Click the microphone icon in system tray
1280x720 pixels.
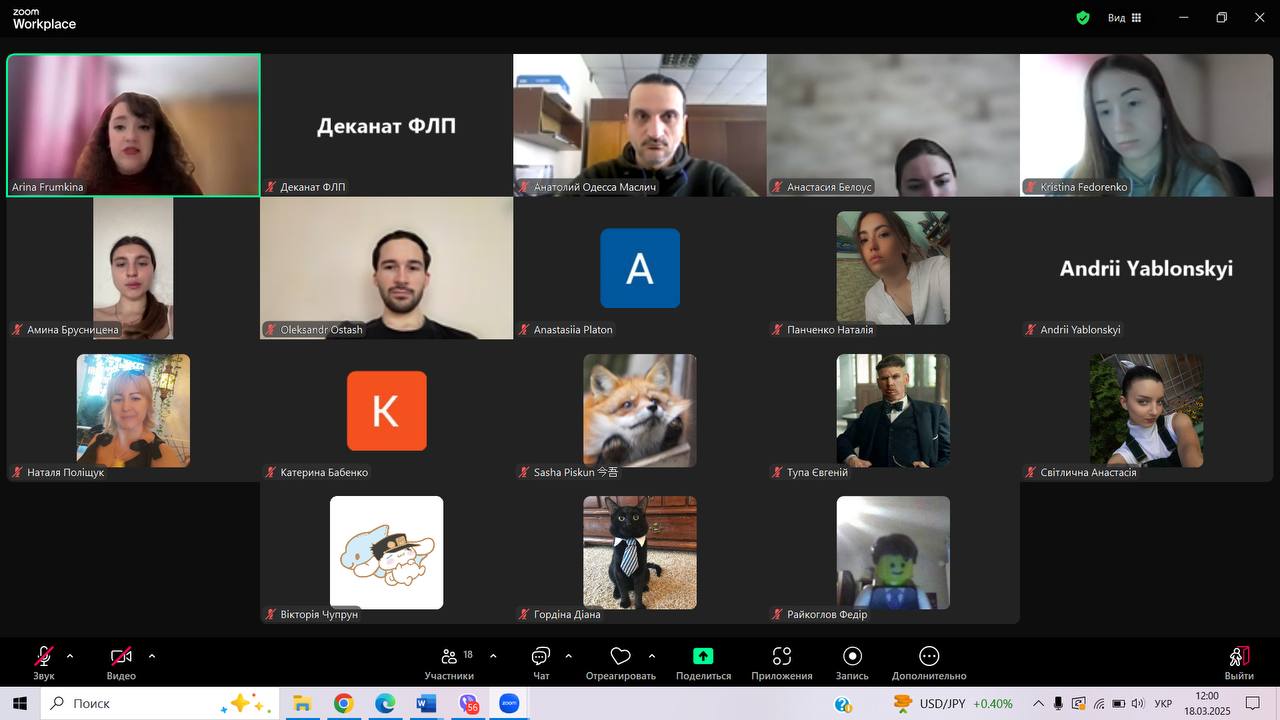1058,704
